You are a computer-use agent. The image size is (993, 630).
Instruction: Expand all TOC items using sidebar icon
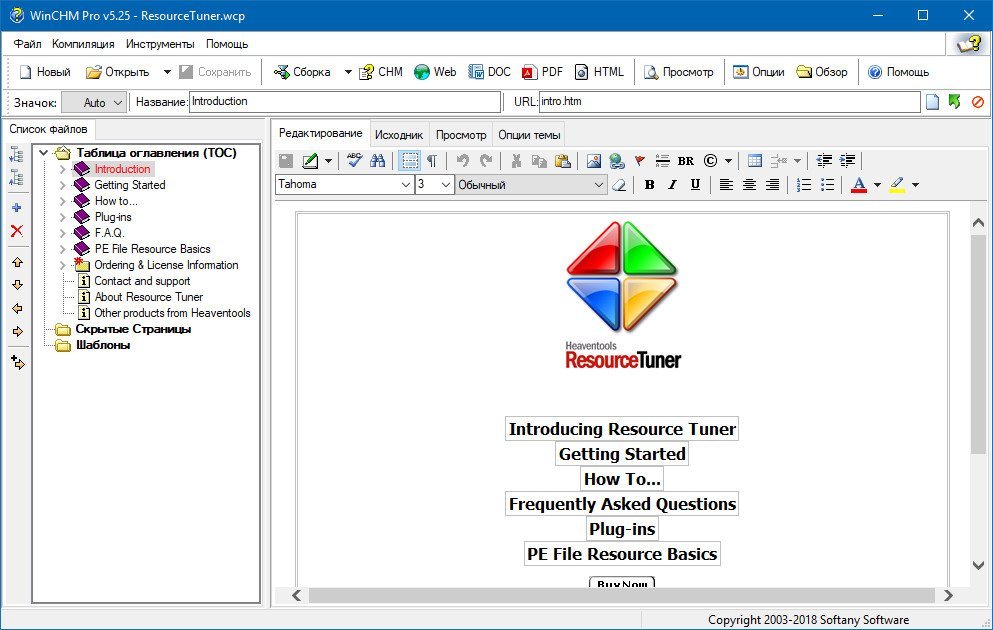(x=16, y=154)
